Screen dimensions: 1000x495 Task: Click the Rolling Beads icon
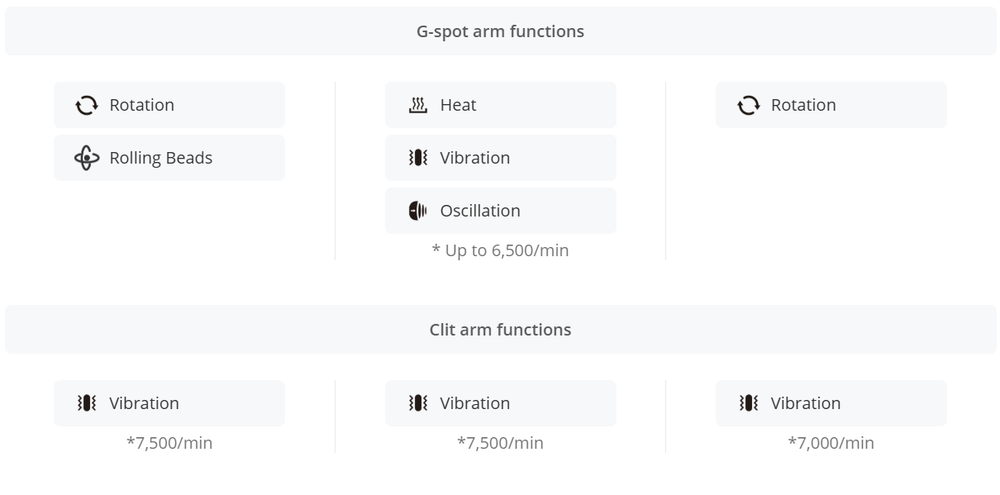87,158
